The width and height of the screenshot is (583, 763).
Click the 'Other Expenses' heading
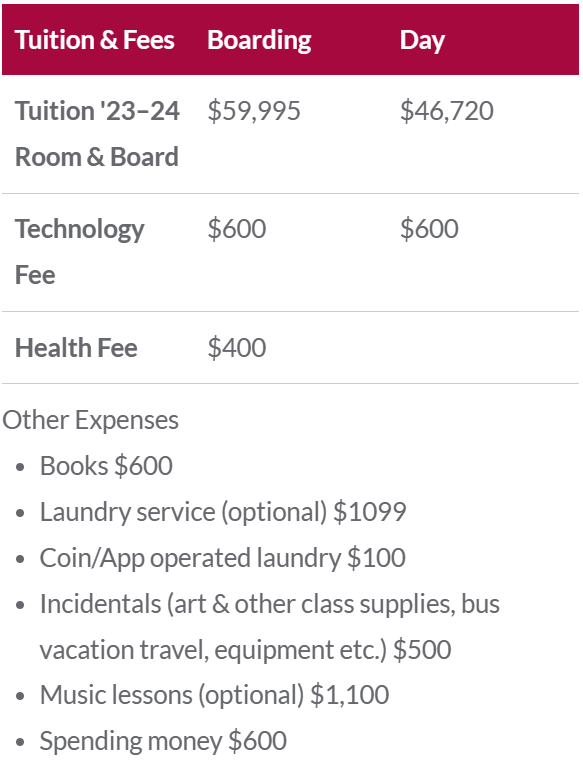click(x=91, y=420)
